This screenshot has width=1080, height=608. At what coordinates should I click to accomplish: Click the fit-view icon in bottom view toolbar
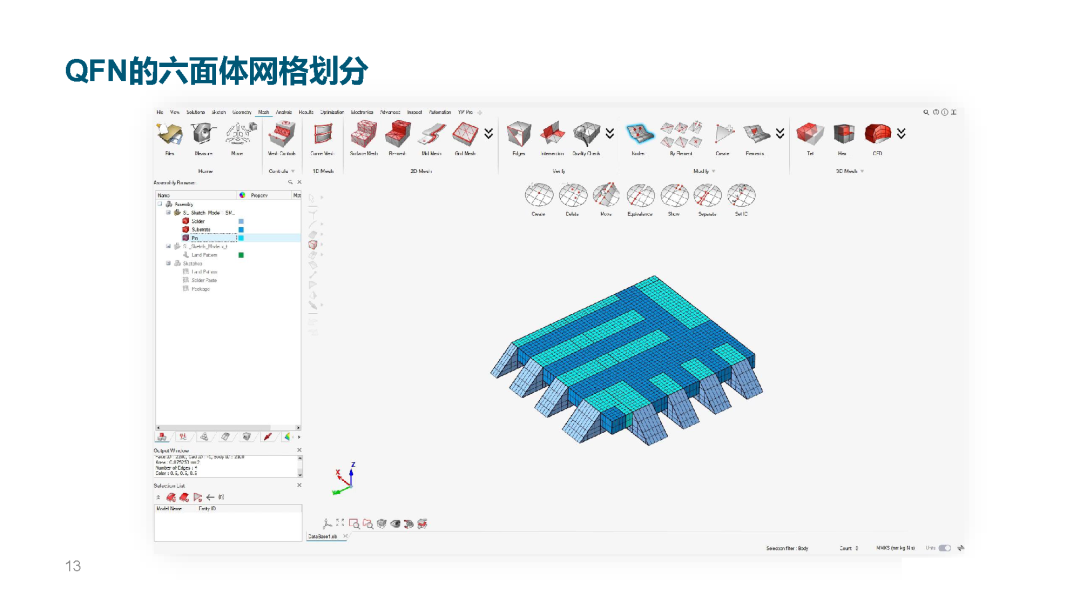340,523
